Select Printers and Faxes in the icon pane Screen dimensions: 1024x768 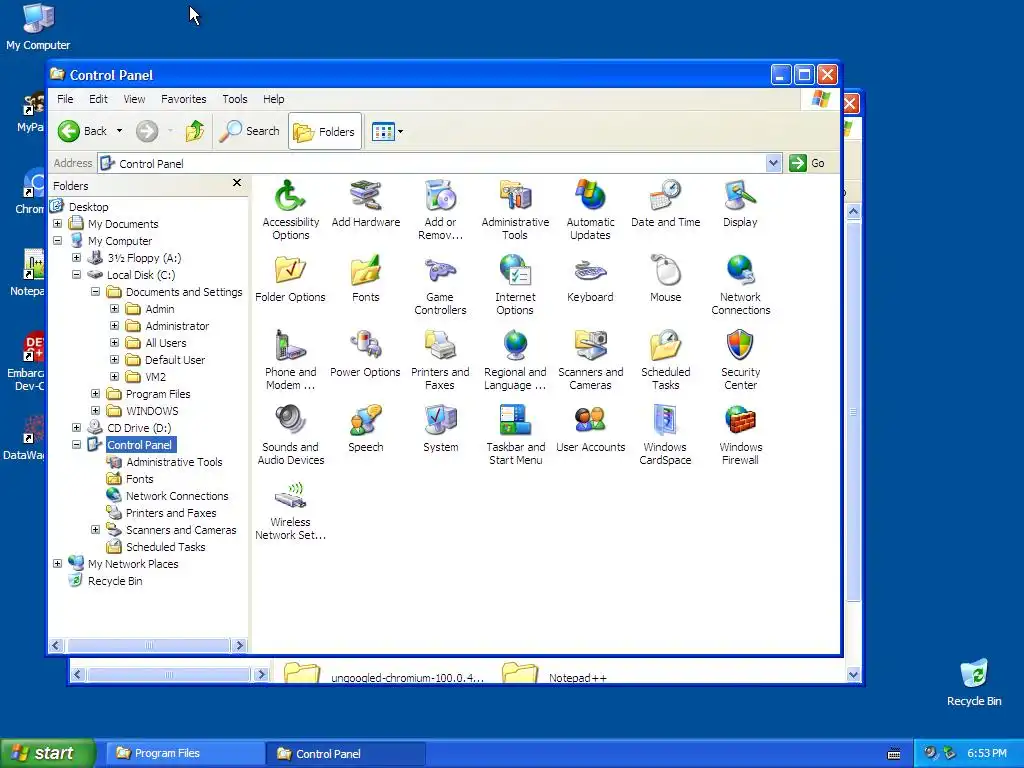pyautogui.click(x=440, y=360)
